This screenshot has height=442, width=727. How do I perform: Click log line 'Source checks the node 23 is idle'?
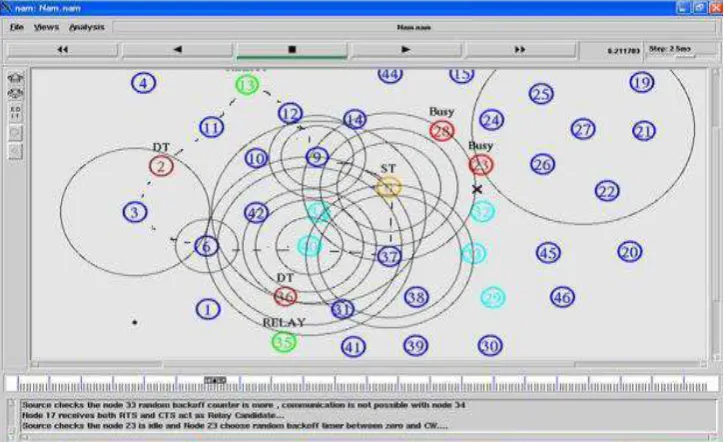pyautogui.click(x=235, y=426)
